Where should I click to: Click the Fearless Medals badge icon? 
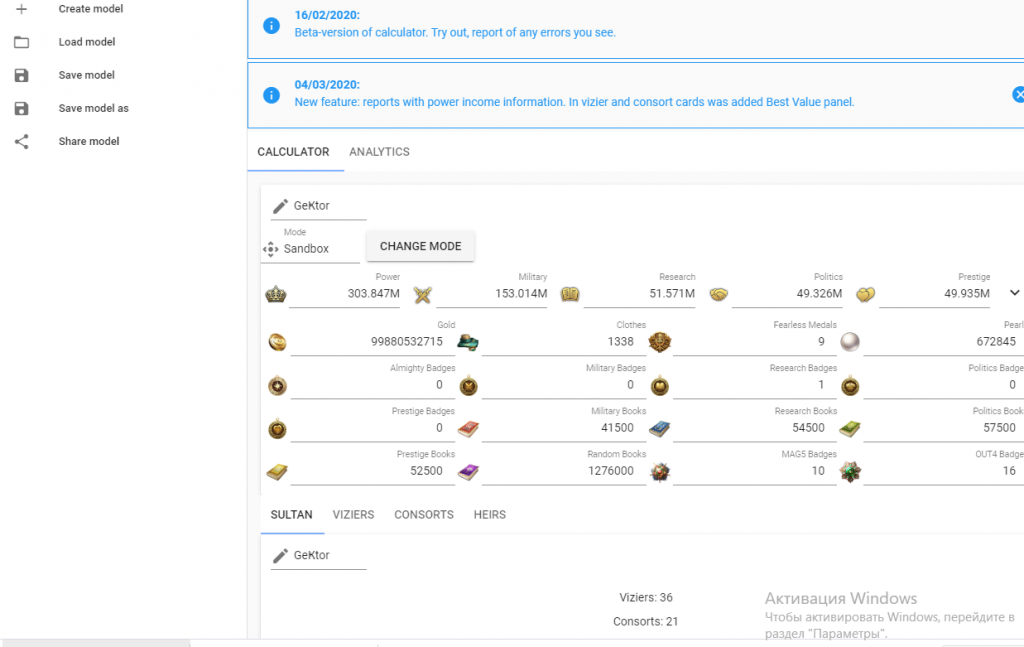pyautogui.click(x=659, y=342)
